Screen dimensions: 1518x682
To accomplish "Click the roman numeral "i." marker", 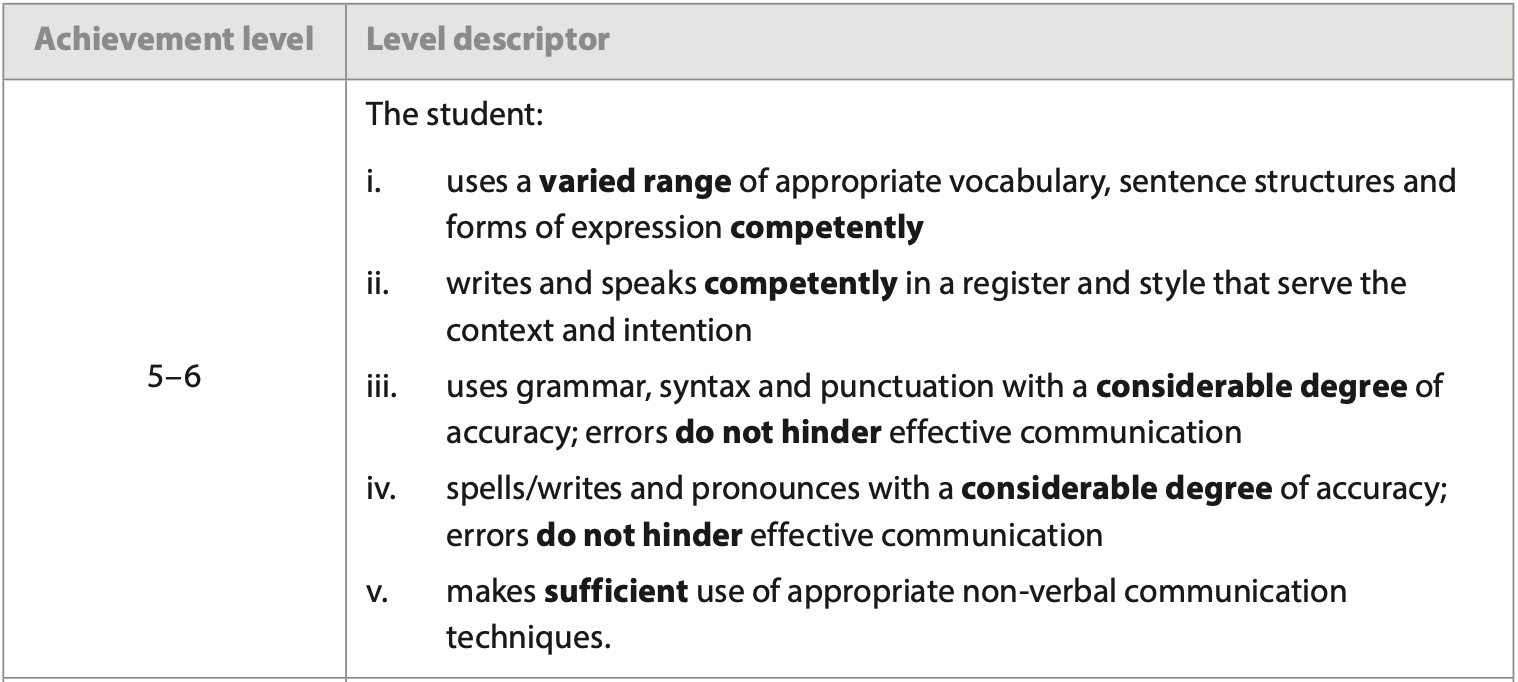I will coord(373,183).
